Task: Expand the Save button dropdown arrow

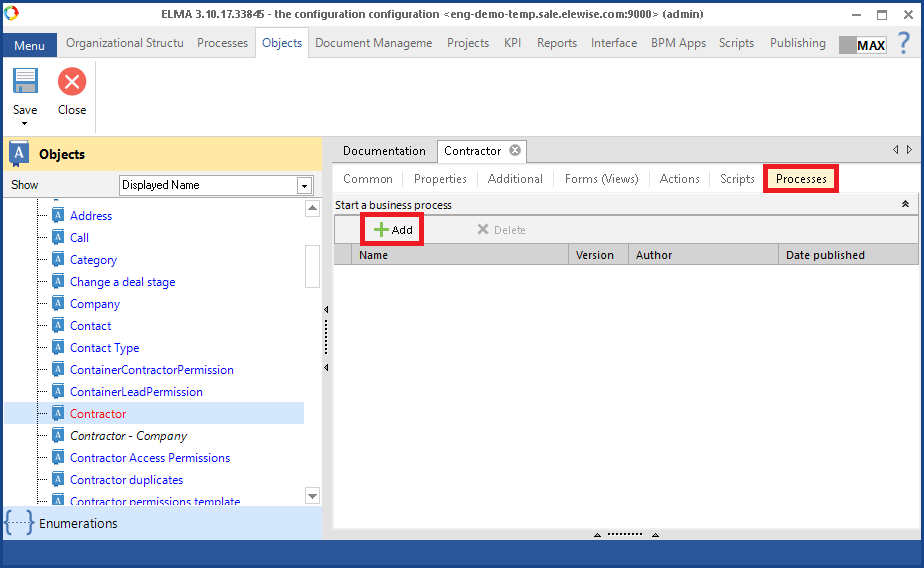Action: tap(25, 124)
